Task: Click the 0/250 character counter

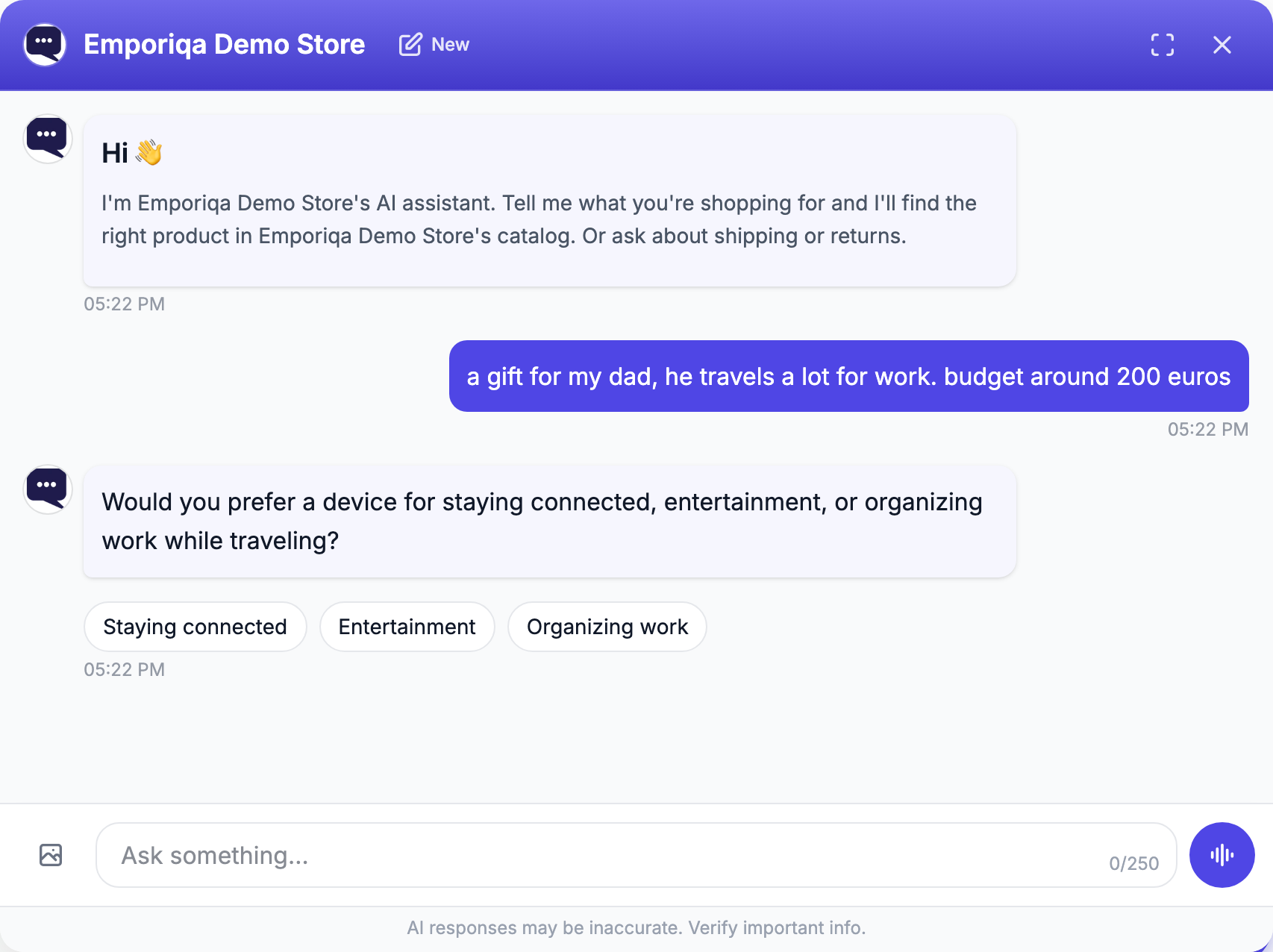Action: click(x=1133, y=863)
